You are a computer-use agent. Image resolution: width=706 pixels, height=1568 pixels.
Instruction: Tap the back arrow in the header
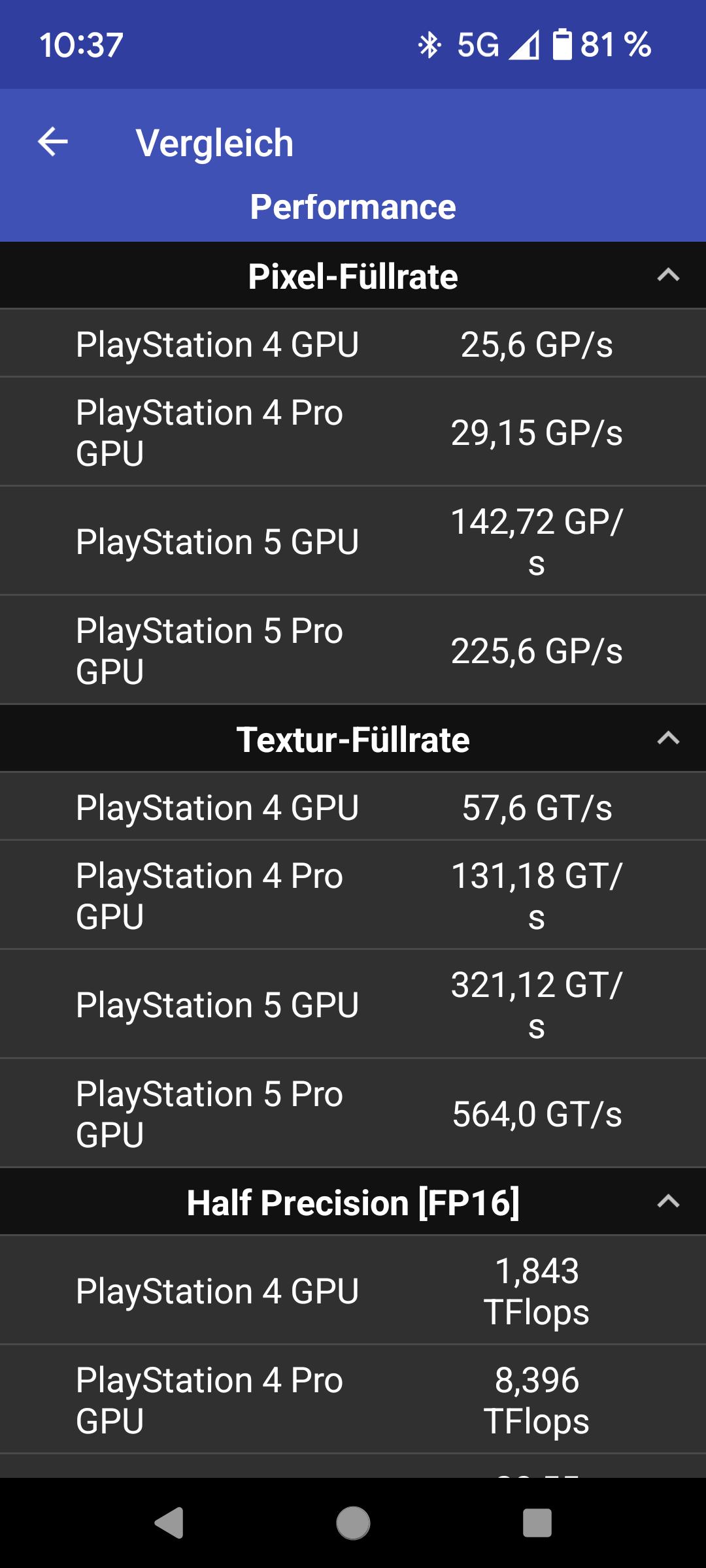pyautogui.click(x=53, y=142)
